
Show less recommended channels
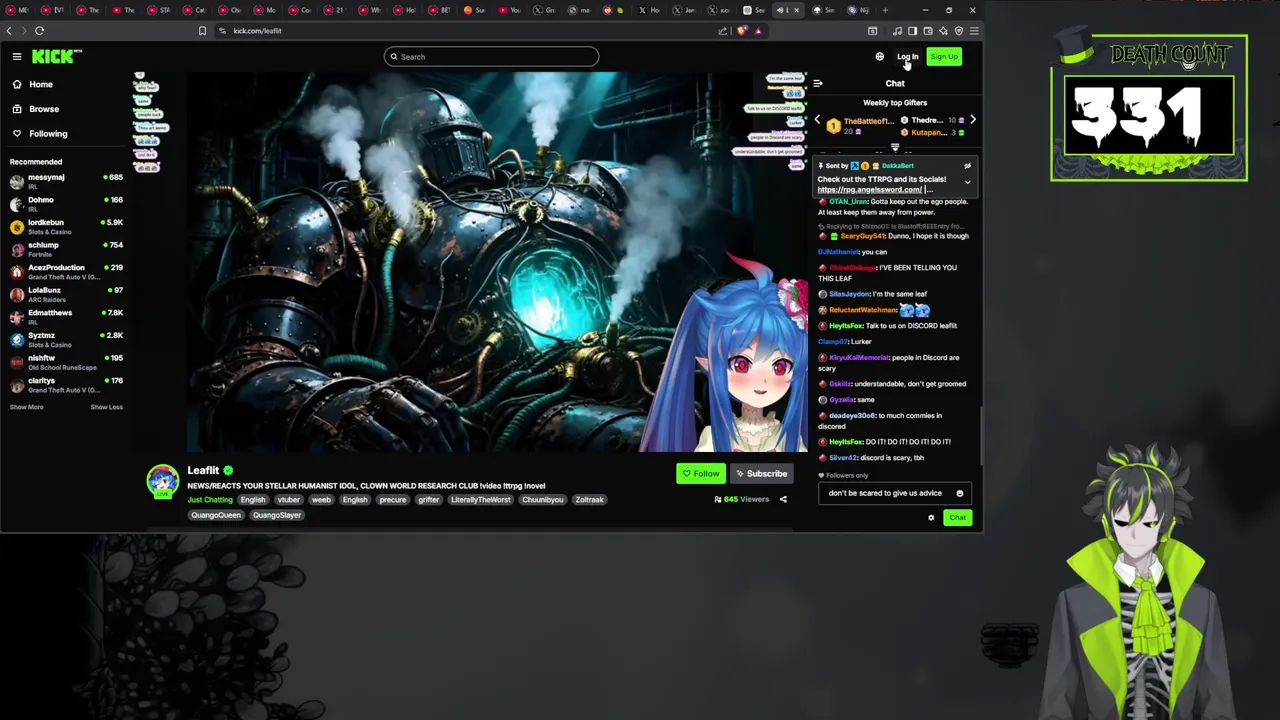pyautogui.click(x=107, y=407)
